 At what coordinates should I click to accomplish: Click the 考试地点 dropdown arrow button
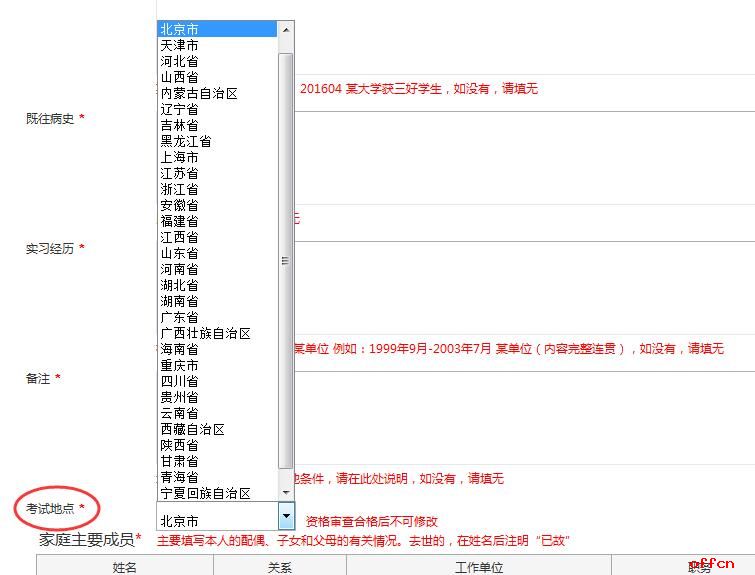click(x=286, y=517)
